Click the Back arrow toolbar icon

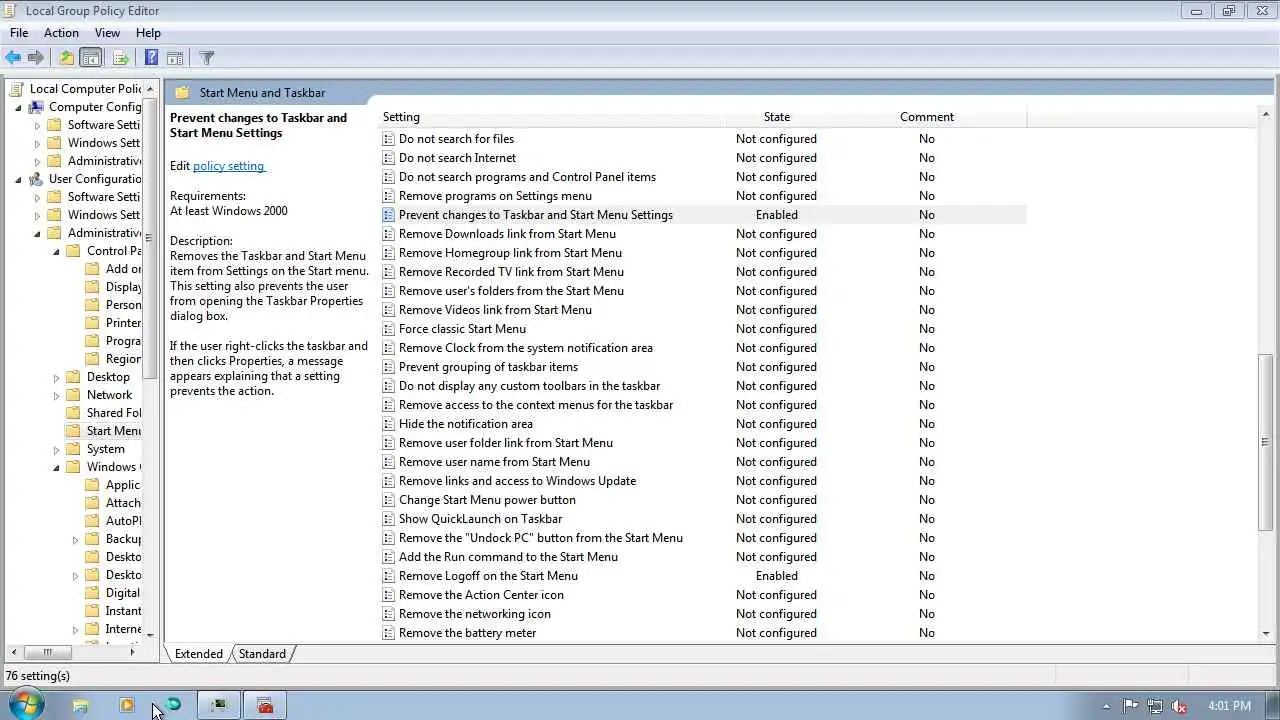point(13,58)
